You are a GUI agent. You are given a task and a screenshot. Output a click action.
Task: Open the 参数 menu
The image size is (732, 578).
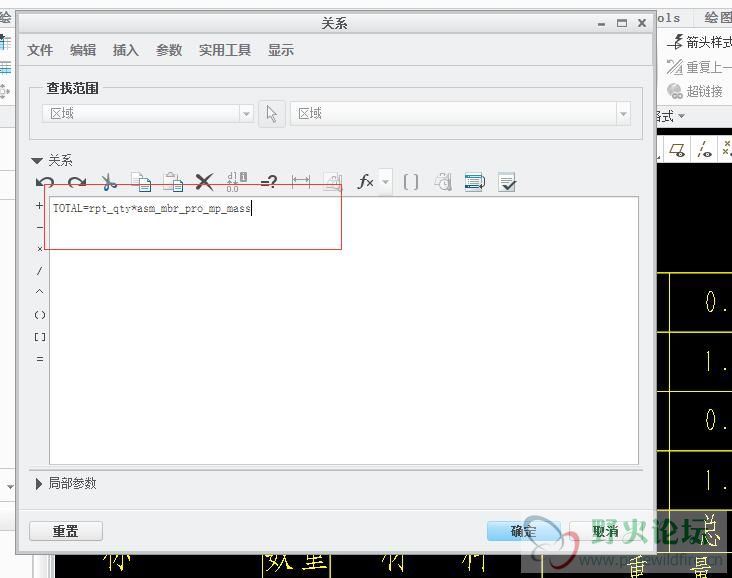pos(169,50)
